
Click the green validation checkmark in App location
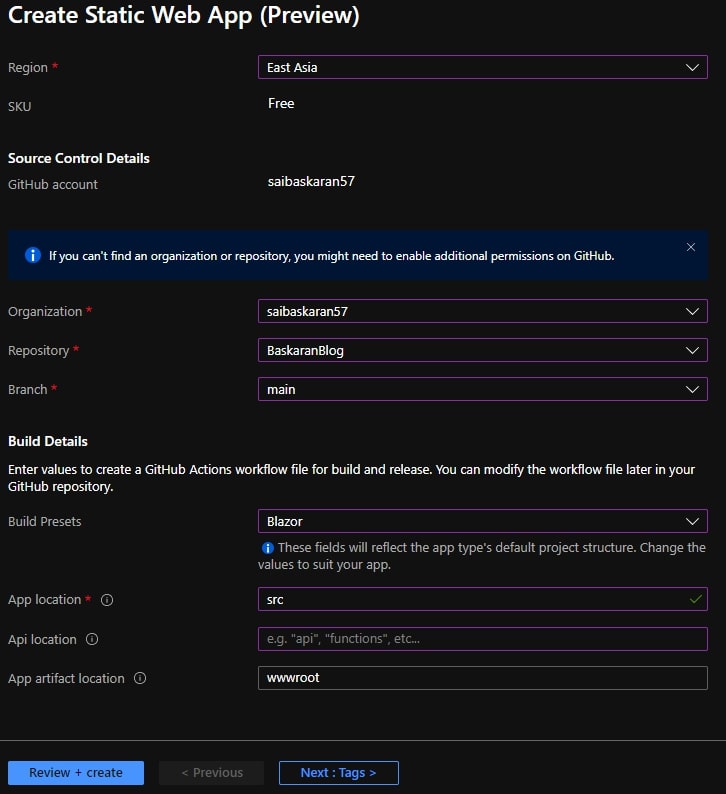696,599
